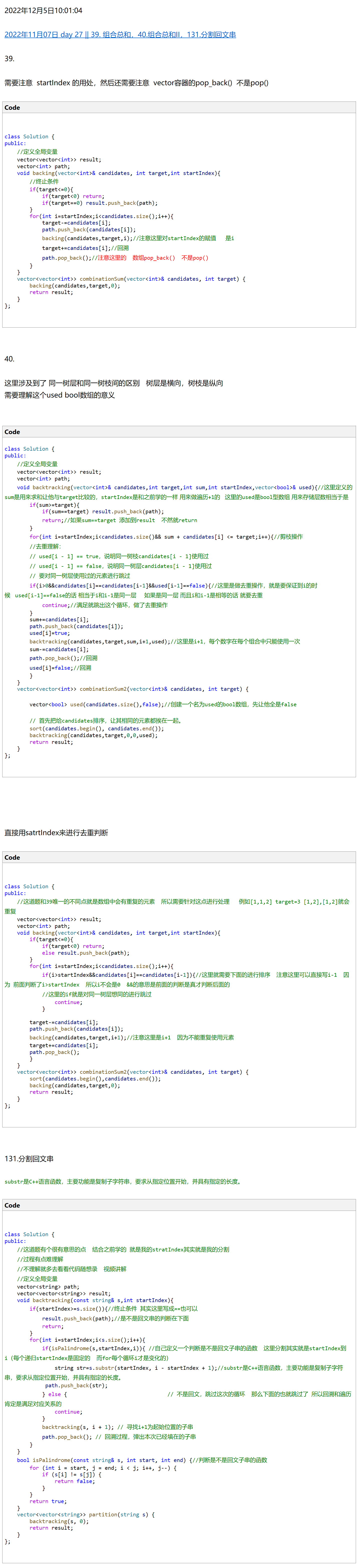Click comment used[i - 1] == false 说明同一树层
This screenshot has width=358, height=1568.
coord(120,566)
